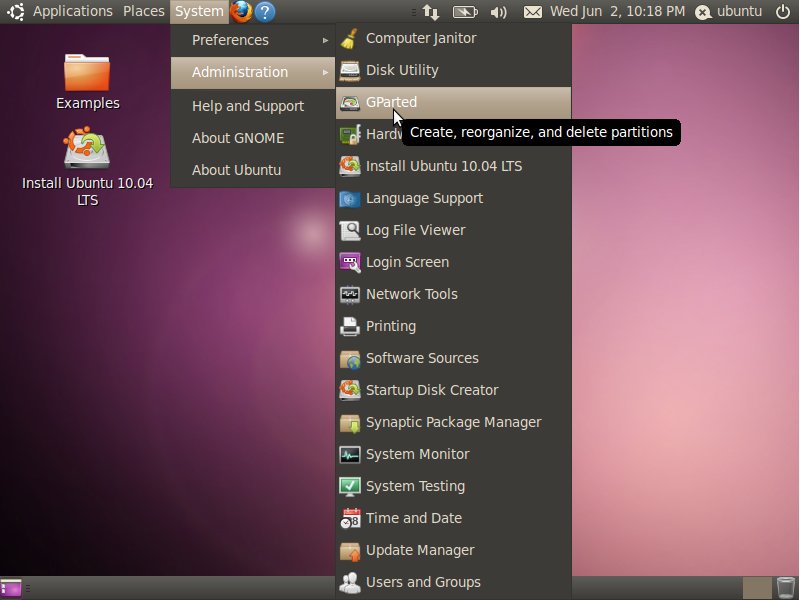Open the volume speaker indicator

498,12
